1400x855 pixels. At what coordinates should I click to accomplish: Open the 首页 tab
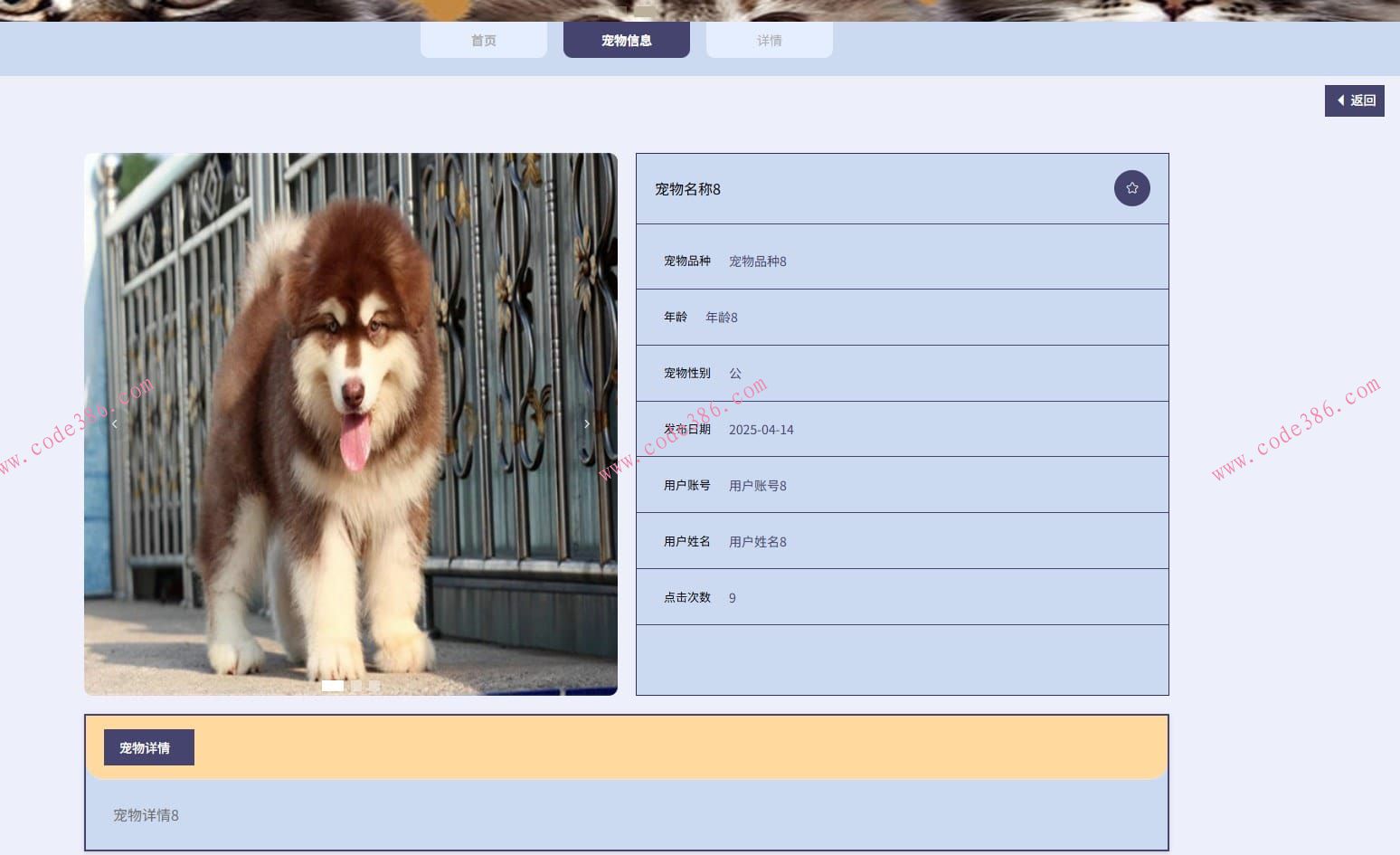(483, 41)
